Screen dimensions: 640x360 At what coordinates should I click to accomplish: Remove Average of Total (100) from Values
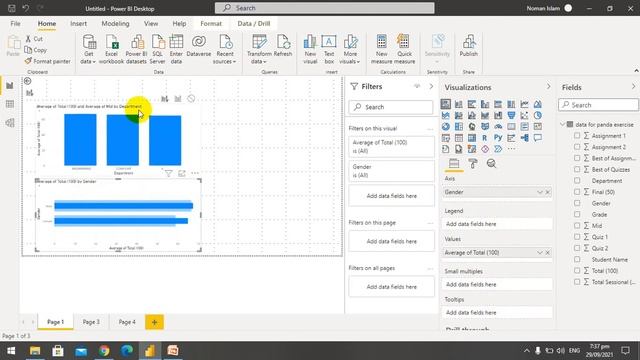pos(548,253)
